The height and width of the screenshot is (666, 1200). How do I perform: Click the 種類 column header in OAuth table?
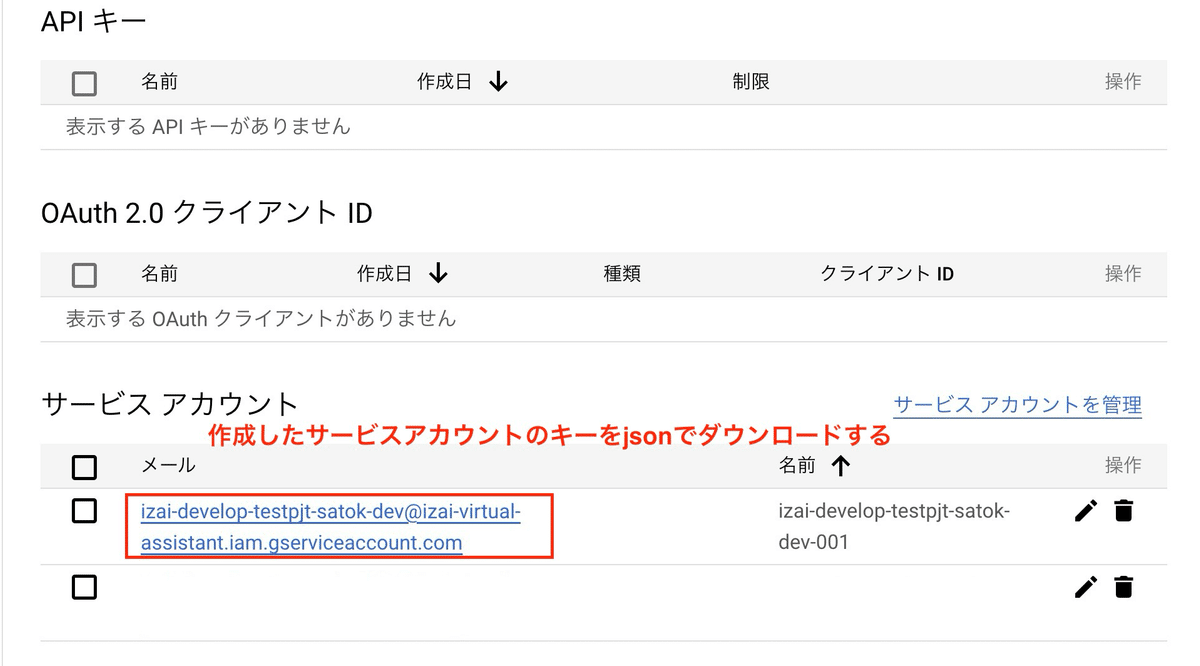tap(622, 273)
